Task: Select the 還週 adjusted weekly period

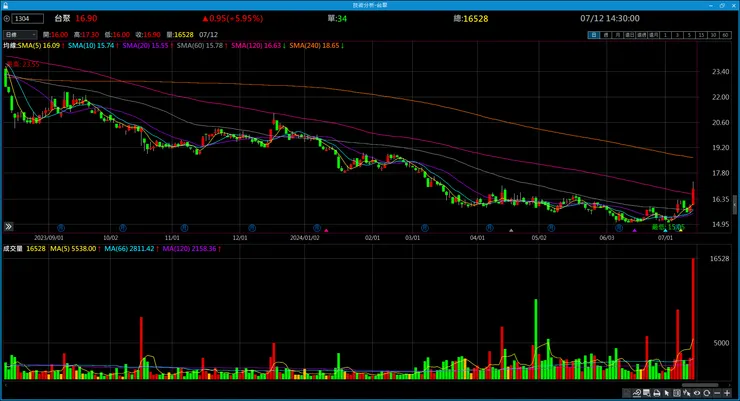Action: pos(641,35)
